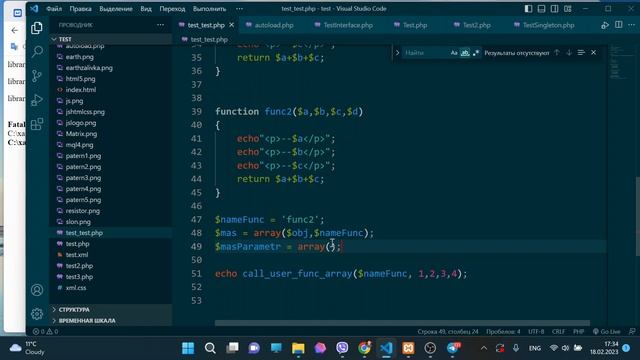Open the Search view in activity bar
Viewport: 640px width, 360px height.
37,51
